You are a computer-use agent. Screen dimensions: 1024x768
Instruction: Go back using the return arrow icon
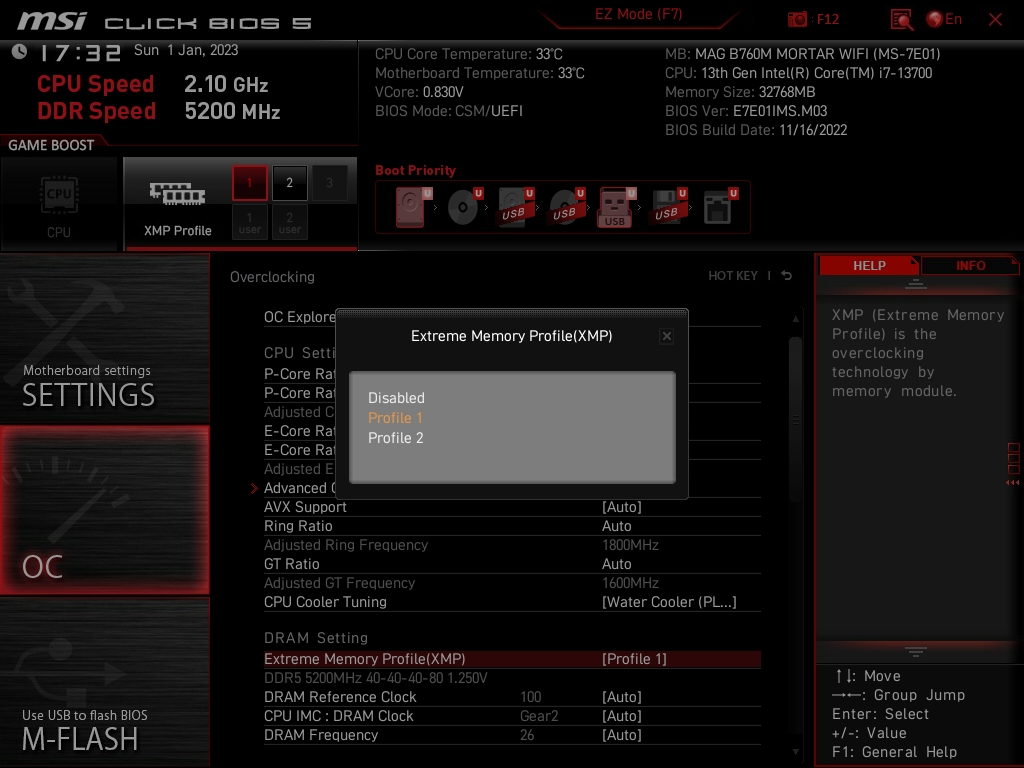pos(787,276)
